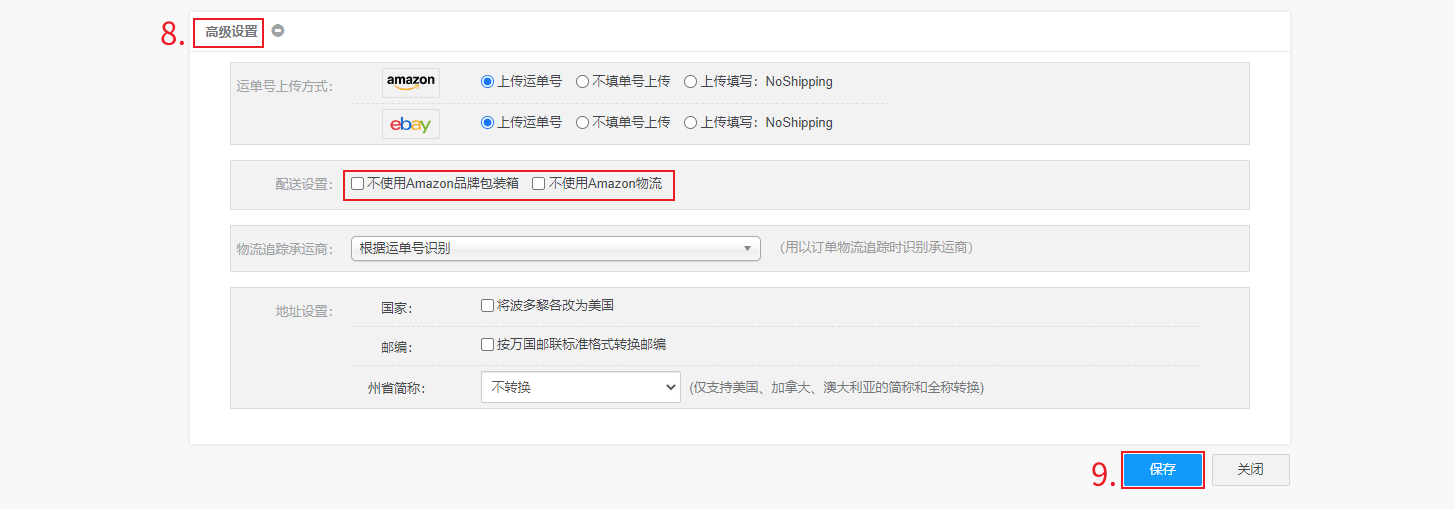1455x509 pixels.
Task: Click the eBay logo icon
Action: (x=410, y=124)
